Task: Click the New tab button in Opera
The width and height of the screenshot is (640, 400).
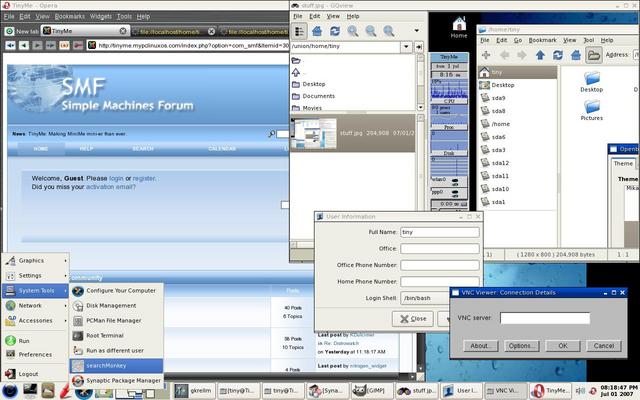Action: pos(21,31)
